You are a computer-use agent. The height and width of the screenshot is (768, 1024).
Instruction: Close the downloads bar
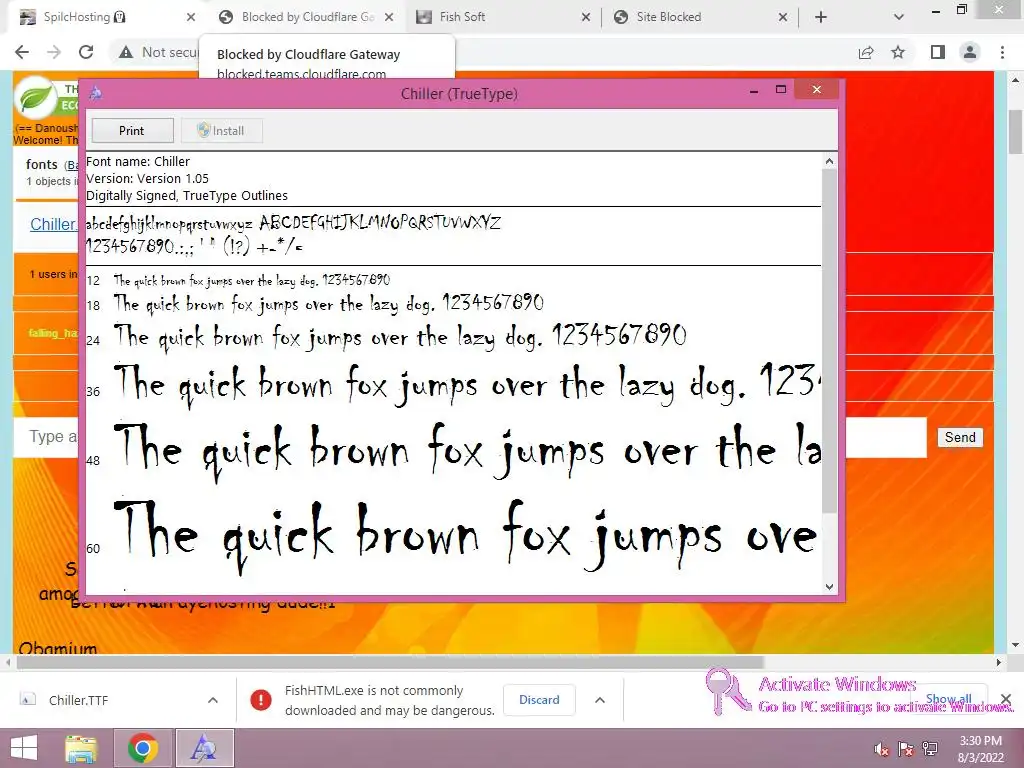(x=1006, y=700)
